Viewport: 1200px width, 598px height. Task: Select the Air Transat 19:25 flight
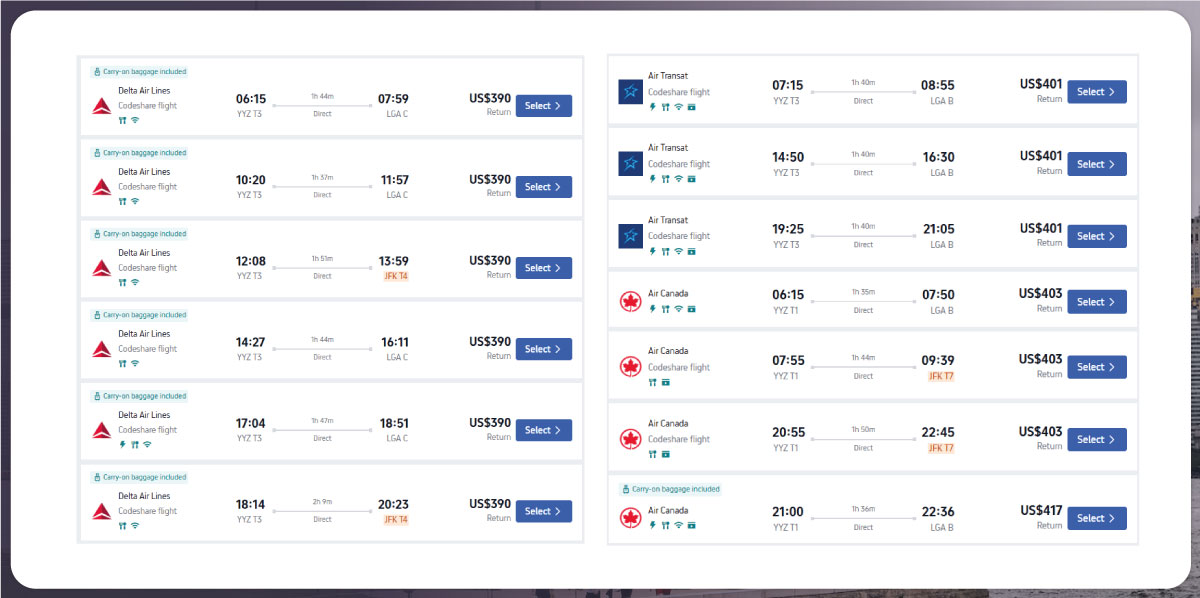1096,236
